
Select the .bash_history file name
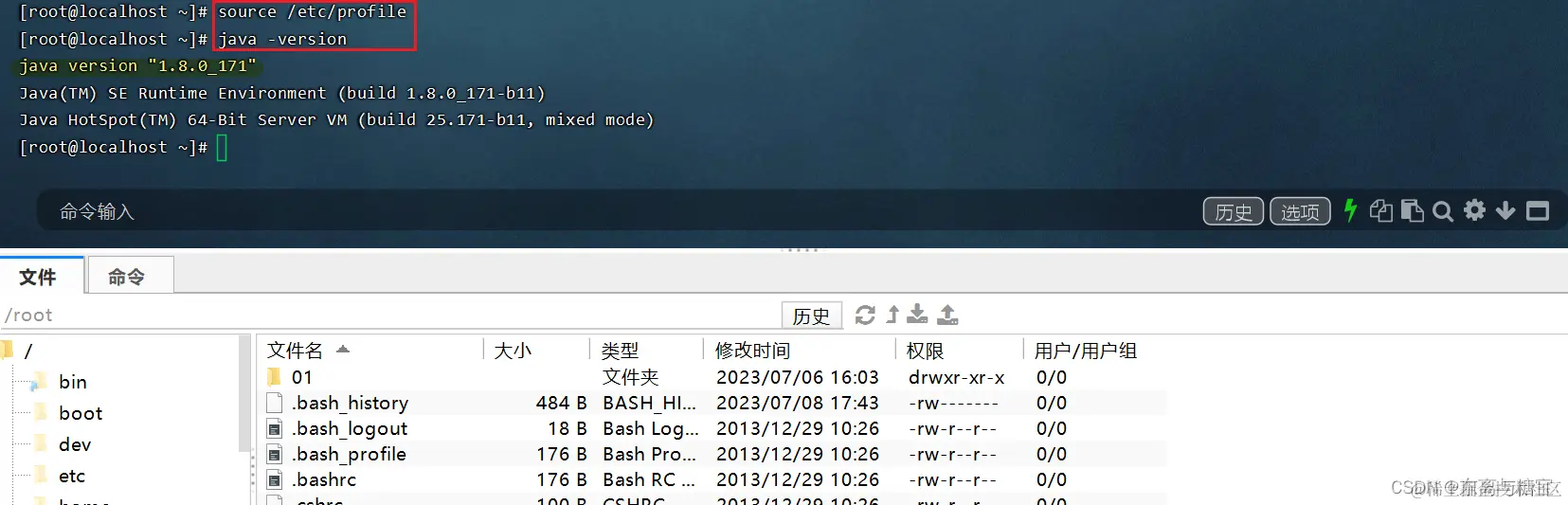(x=351, y=403)
